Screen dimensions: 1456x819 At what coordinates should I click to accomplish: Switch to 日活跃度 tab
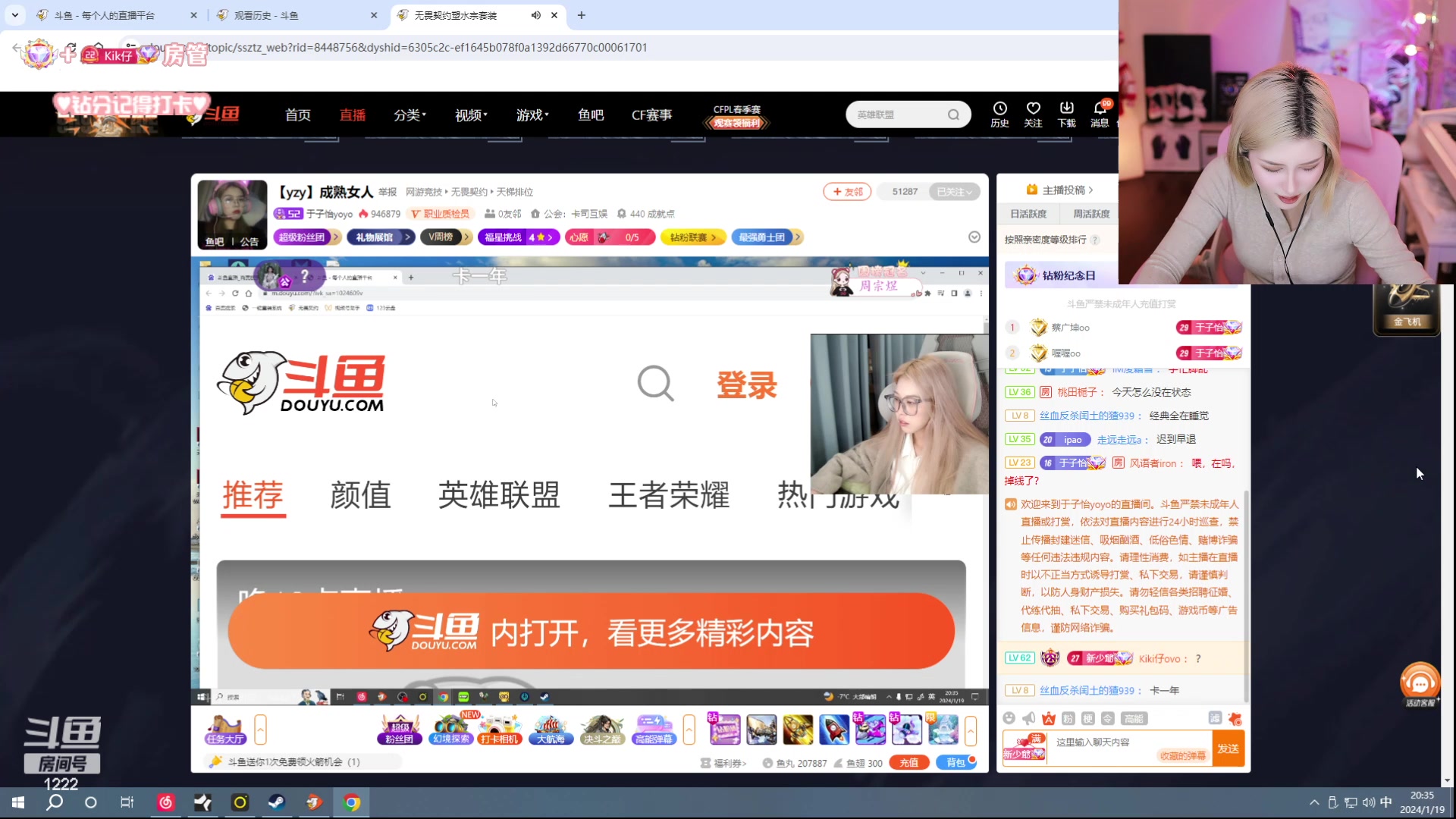[1028, 214]
